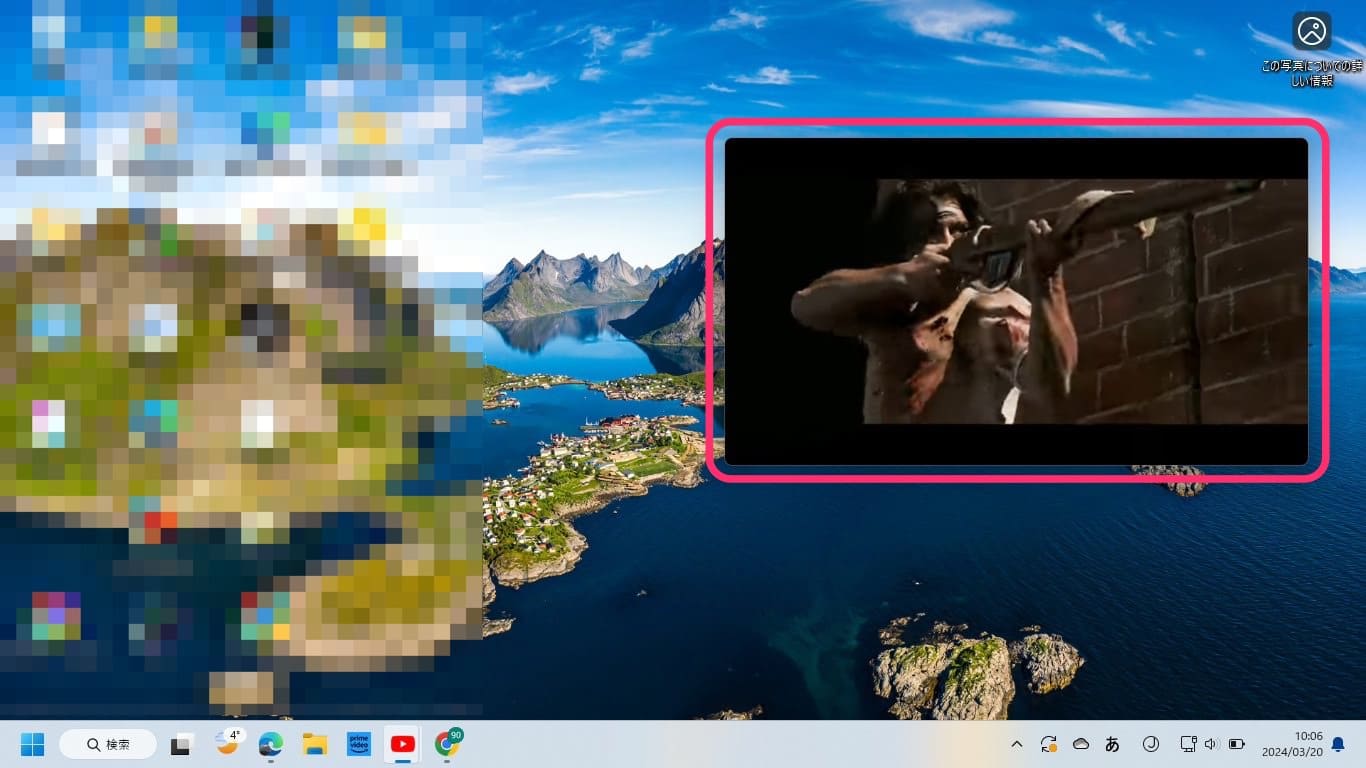Launch Prime Video from the taskbar
Screen dimensions: 1366x768
pyautogui.click(x=359, y=744)
